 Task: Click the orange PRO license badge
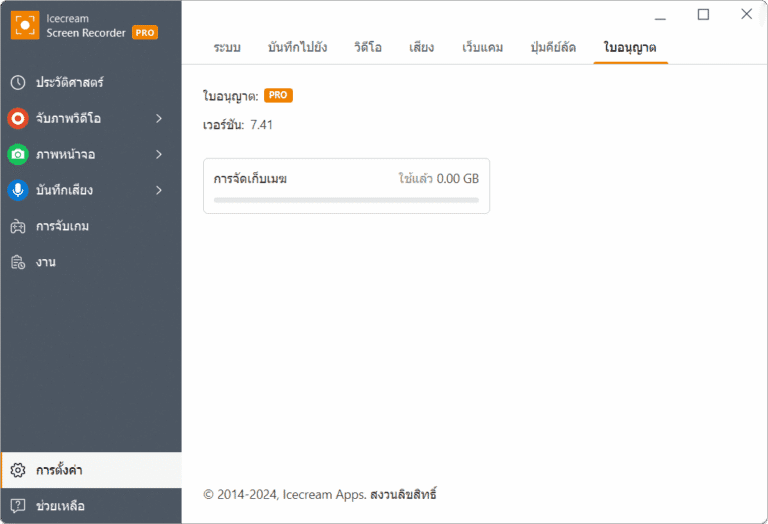(x=278, y=95)
